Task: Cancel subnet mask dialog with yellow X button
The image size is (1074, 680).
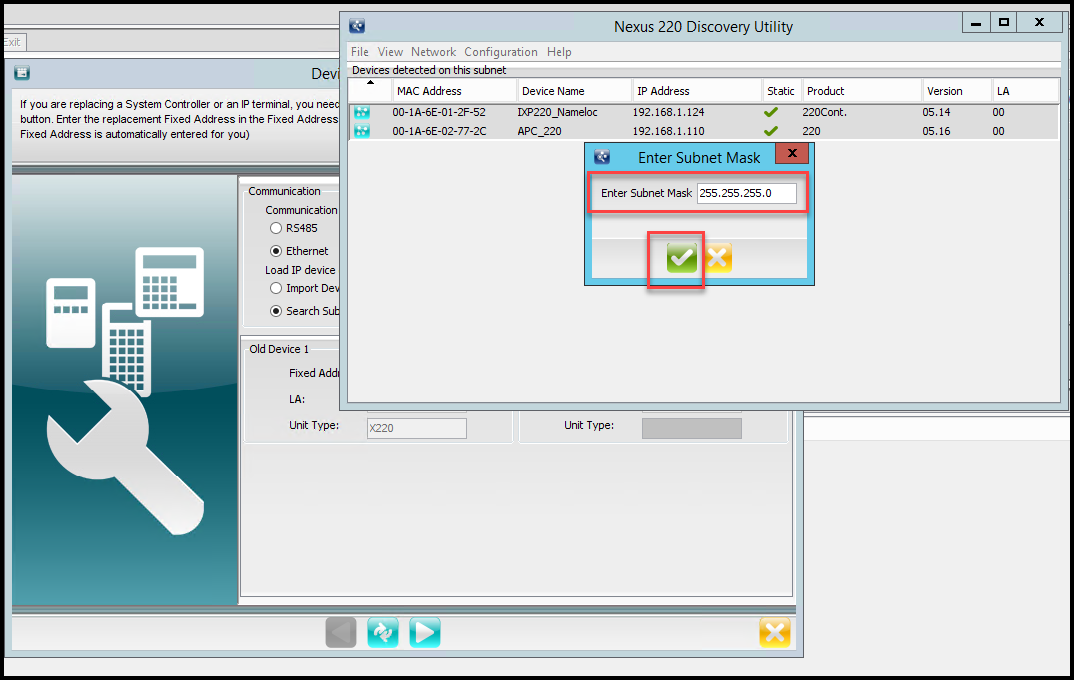Action: pos(717,258)
